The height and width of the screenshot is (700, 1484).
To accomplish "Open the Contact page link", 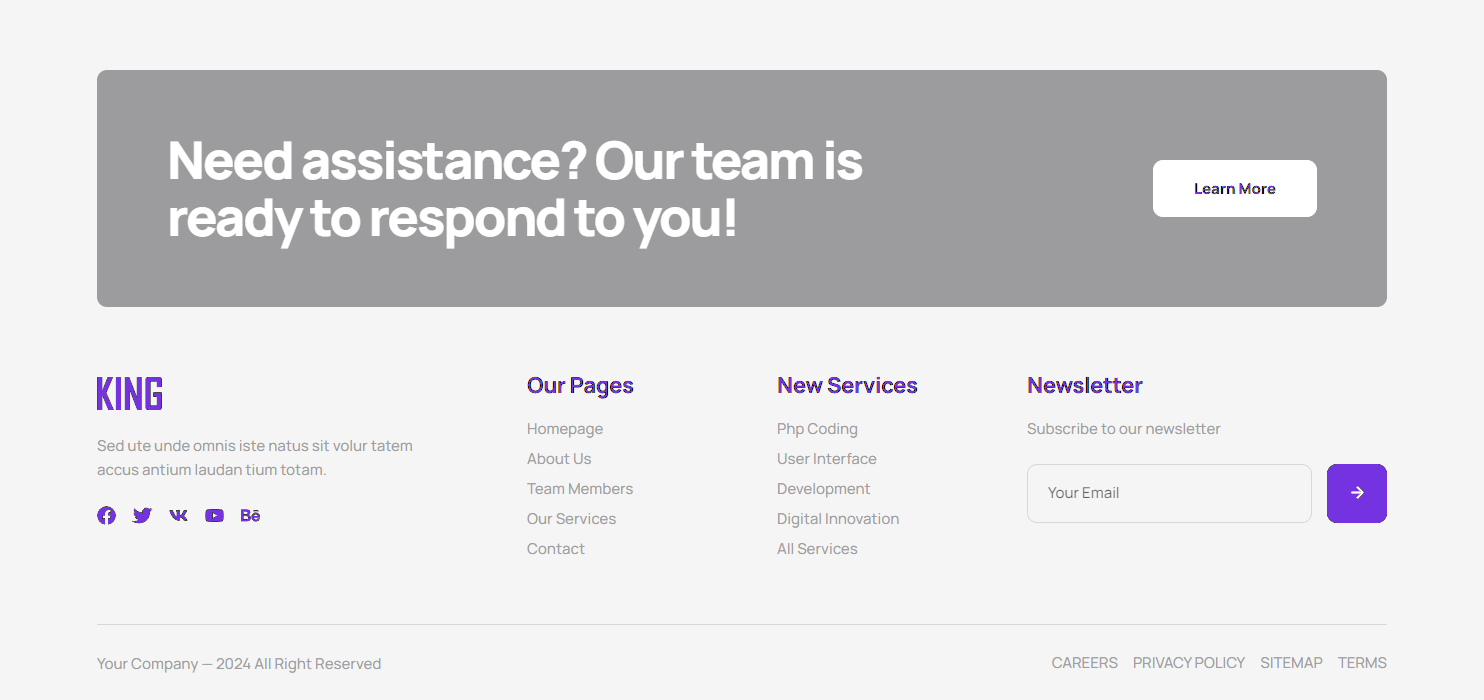I will tap(556, 549).
